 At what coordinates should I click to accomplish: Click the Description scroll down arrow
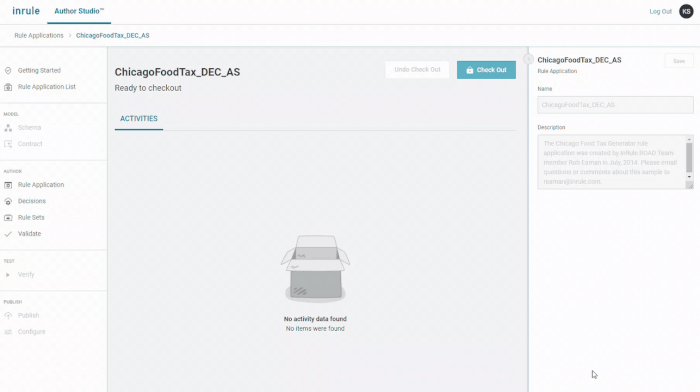point(689,177)
